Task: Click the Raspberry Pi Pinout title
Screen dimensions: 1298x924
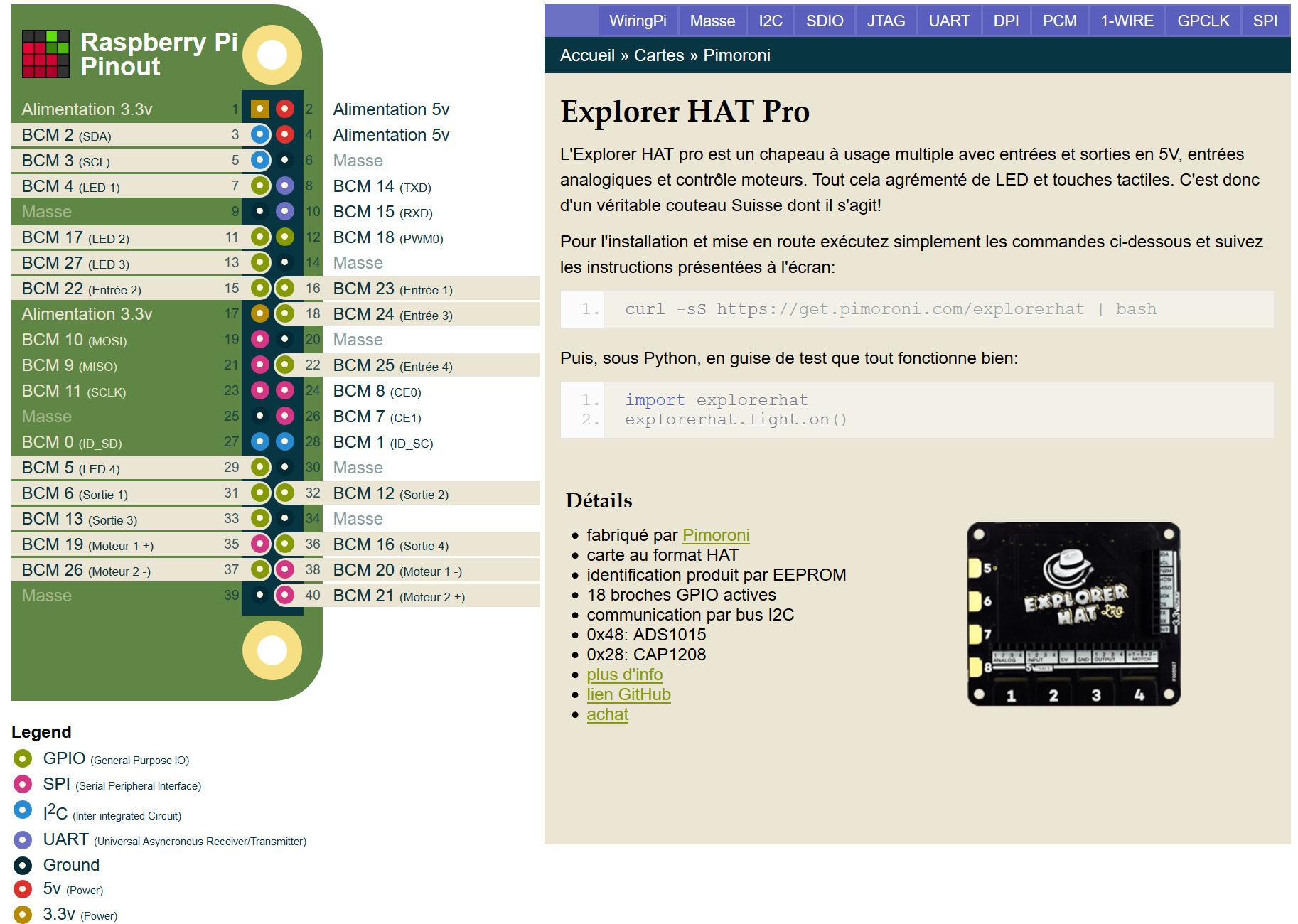Action: 159,54
